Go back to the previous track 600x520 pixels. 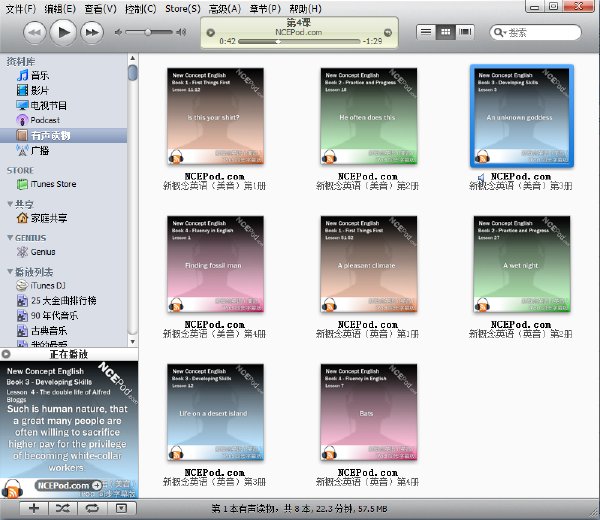click(35, 33)
